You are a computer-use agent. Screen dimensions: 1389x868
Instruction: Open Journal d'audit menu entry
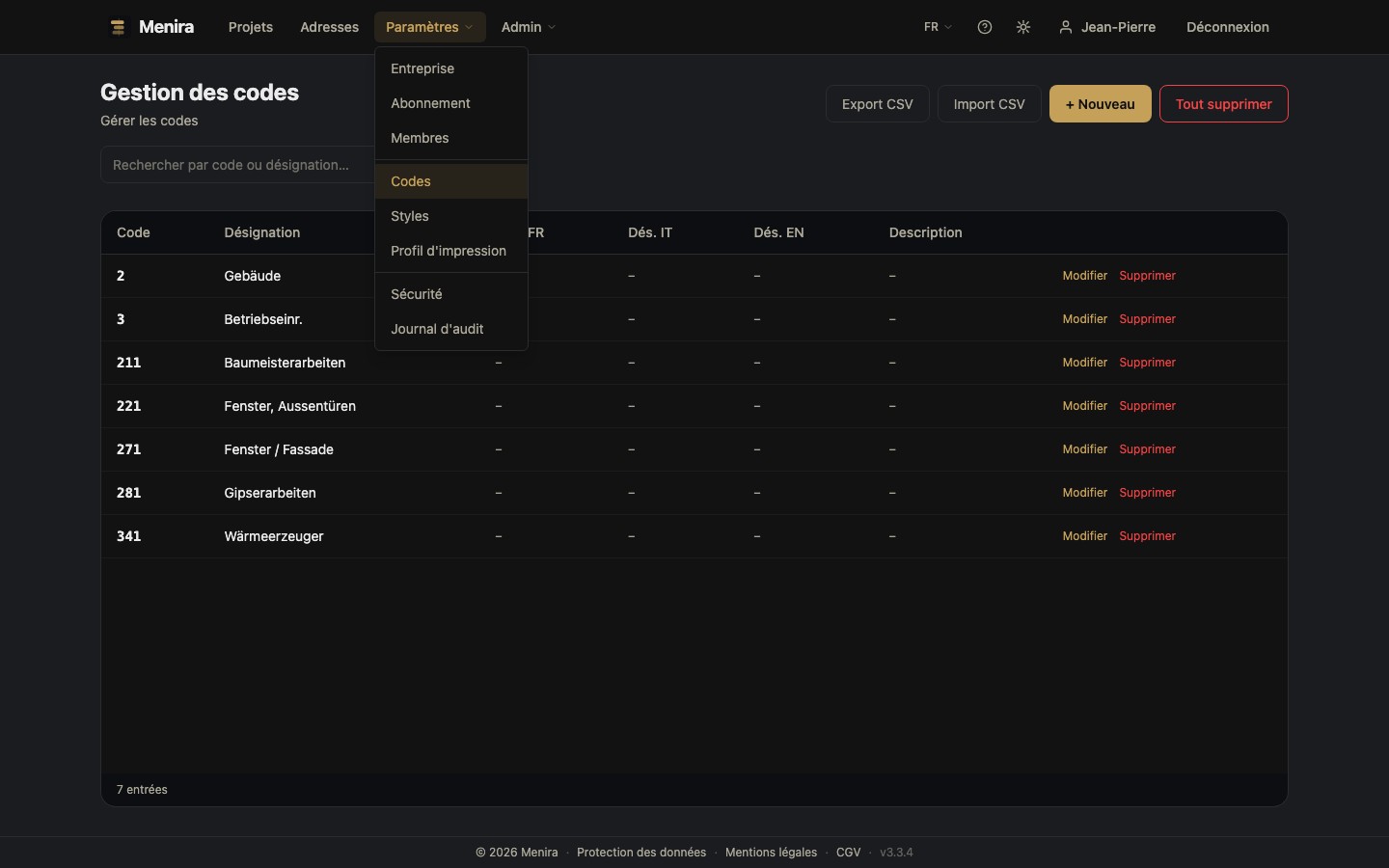[x=450, y=329]
